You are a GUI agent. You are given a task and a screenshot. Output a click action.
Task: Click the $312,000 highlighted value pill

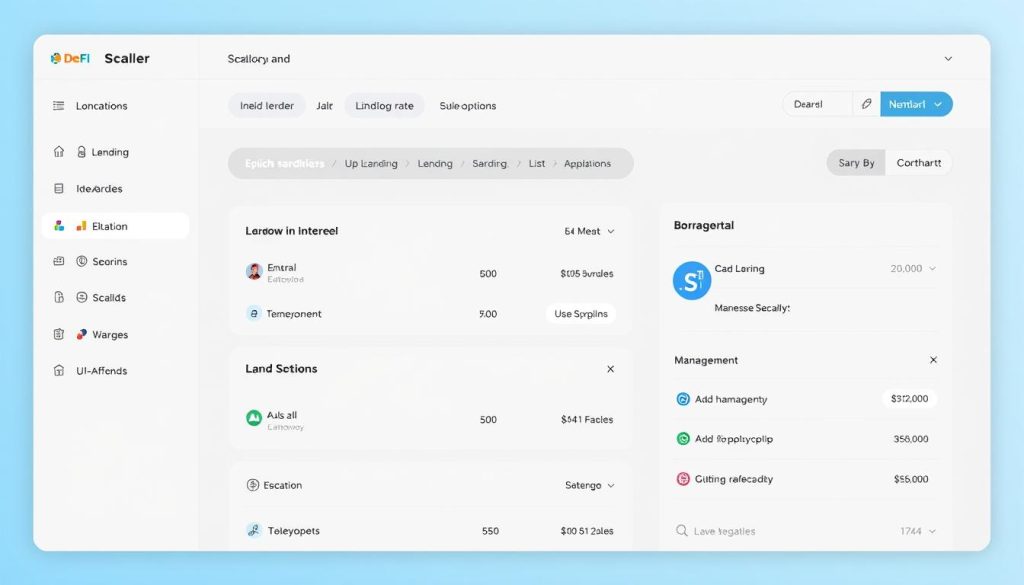[910, 398]
